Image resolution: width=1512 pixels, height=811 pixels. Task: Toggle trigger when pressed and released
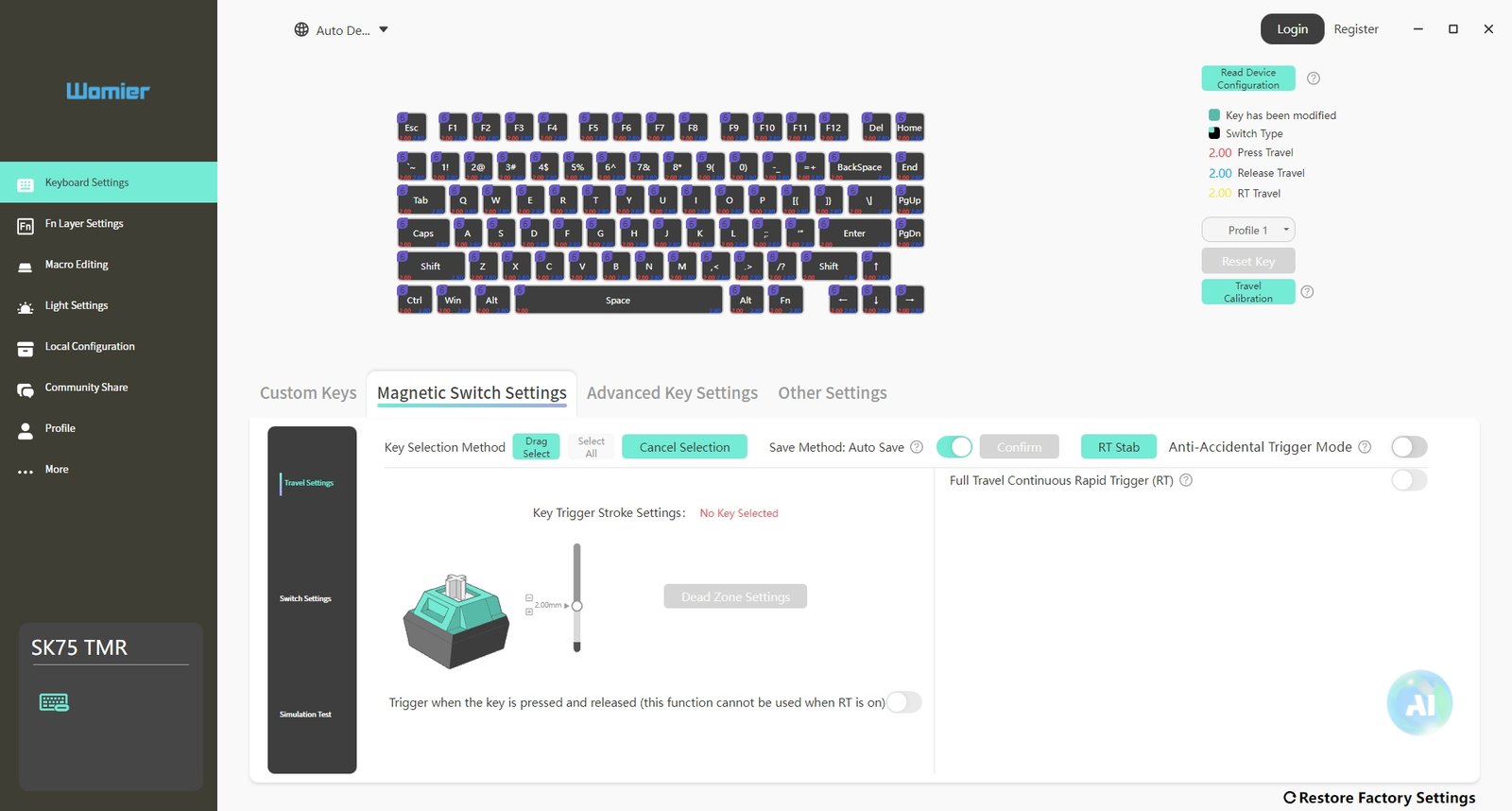[903, 702]
